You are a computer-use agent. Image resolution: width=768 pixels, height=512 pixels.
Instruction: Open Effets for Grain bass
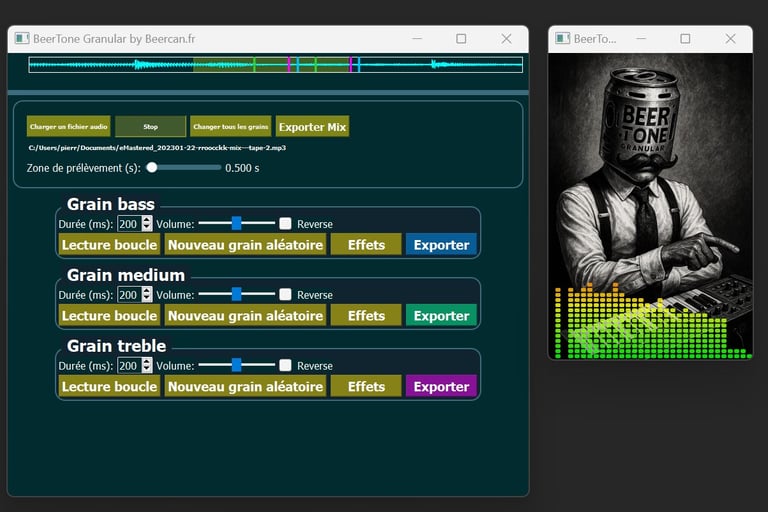click(366, 244)
